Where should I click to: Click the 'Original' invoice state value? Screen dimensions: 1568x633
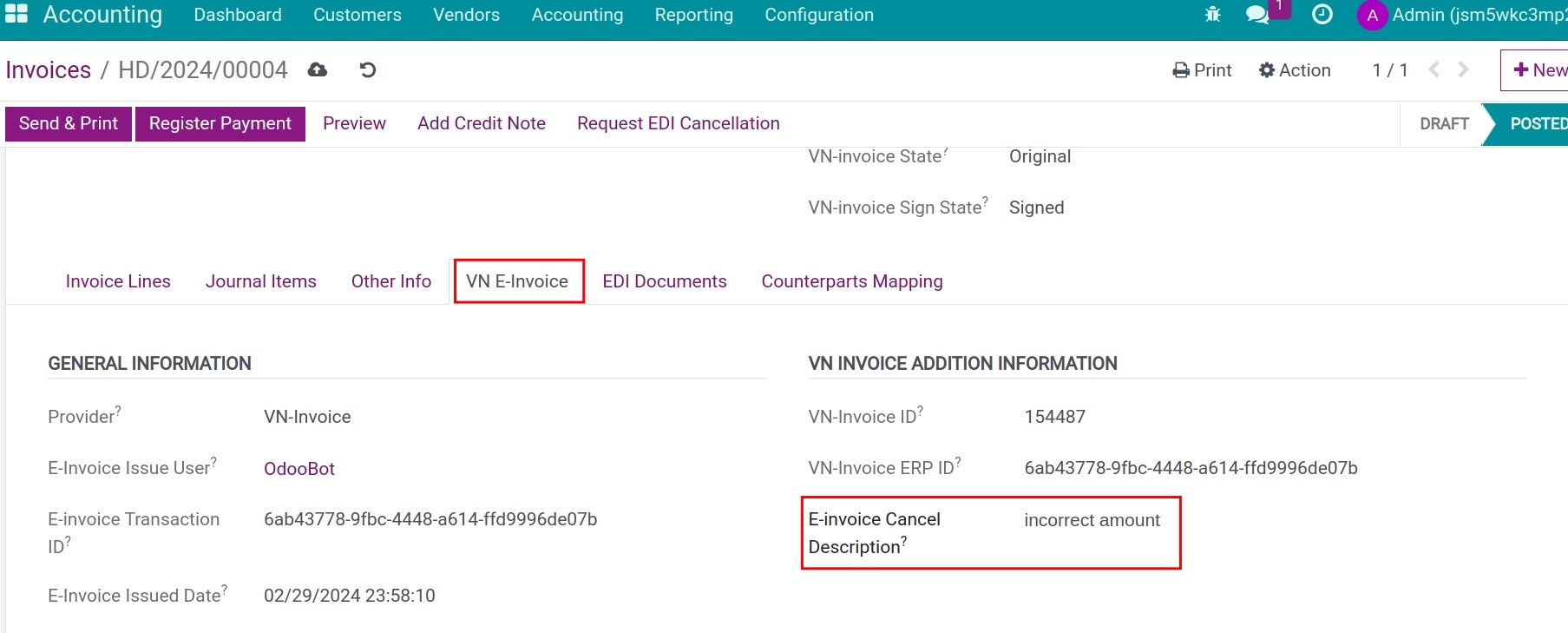coord(1040,156)
